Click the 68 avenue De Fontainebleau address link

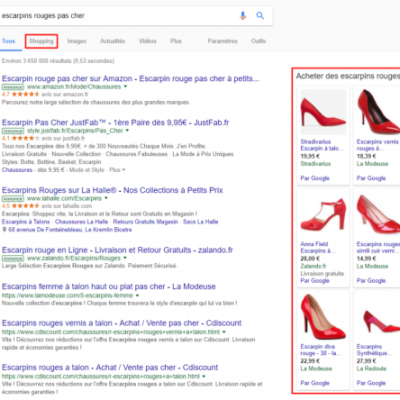[70, 230]
